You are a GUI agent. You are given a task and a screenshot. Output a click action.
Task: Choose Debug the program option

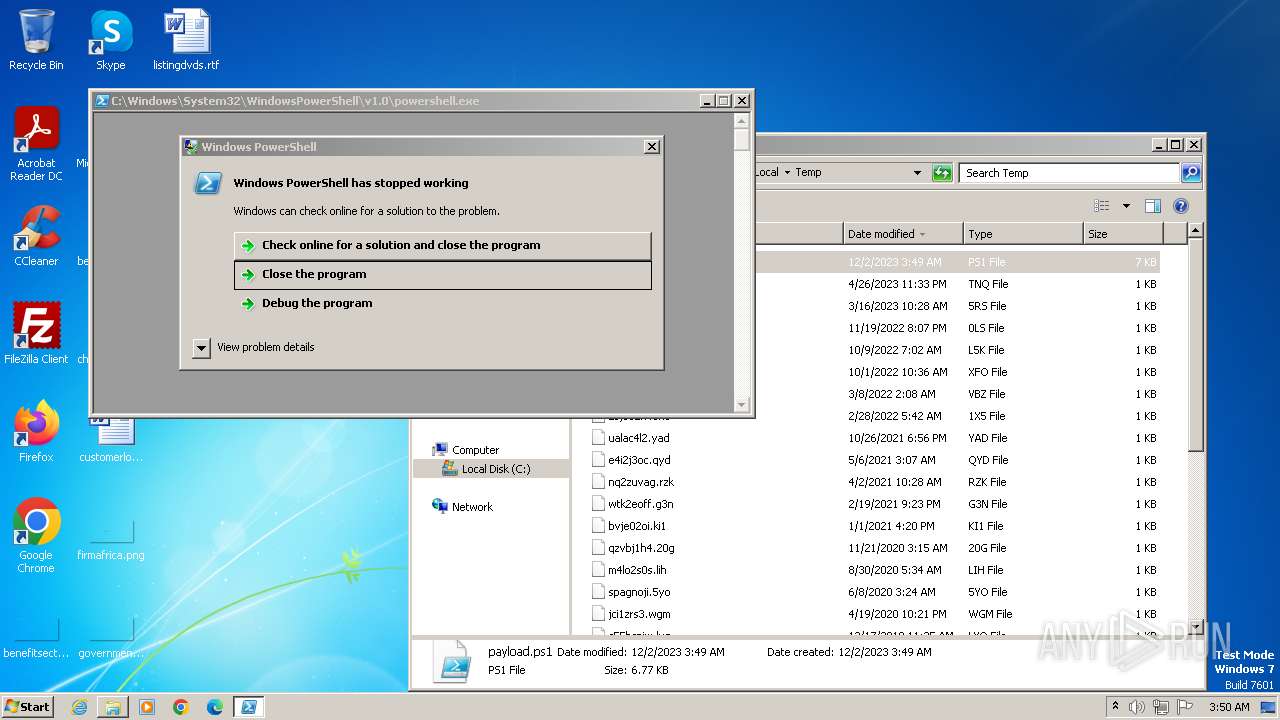(442, 303)
